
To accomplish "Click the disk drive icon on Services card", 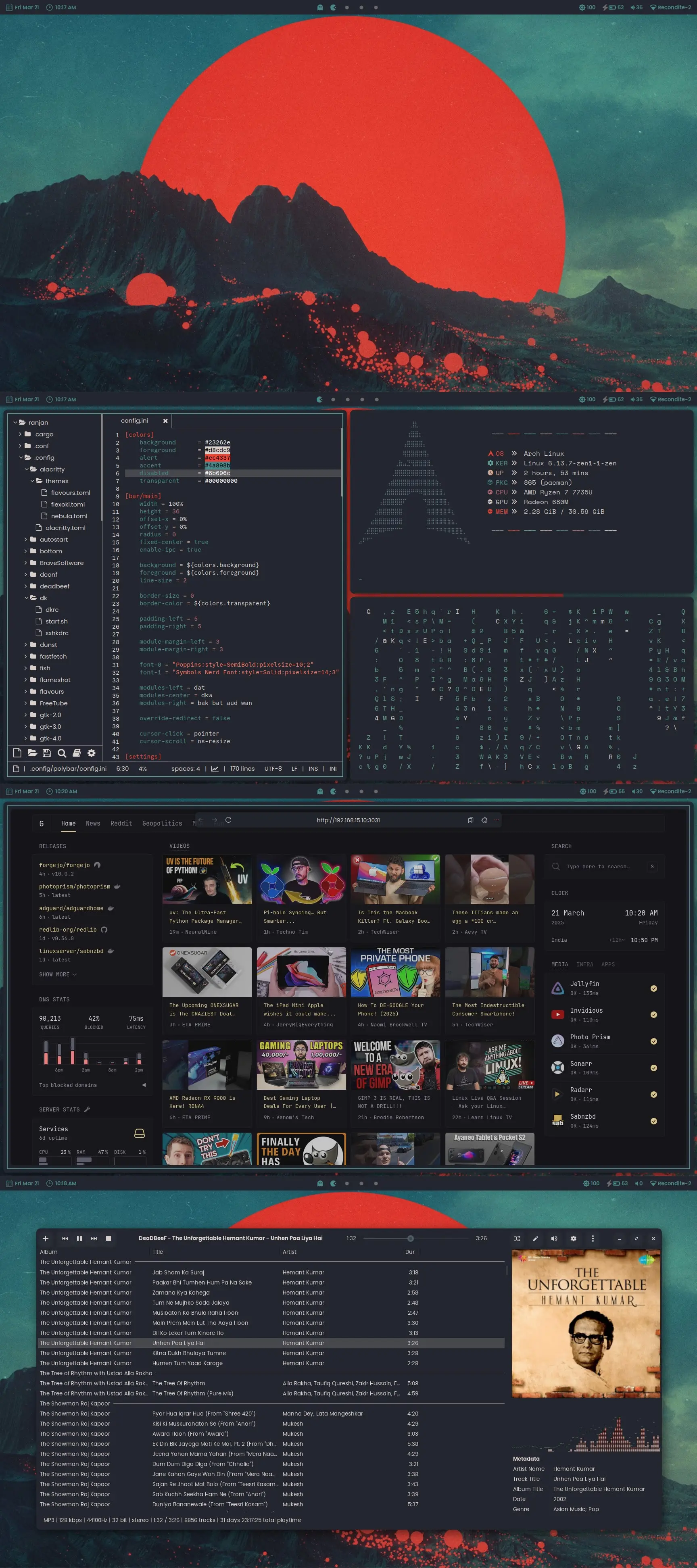I will (140, 1133).
